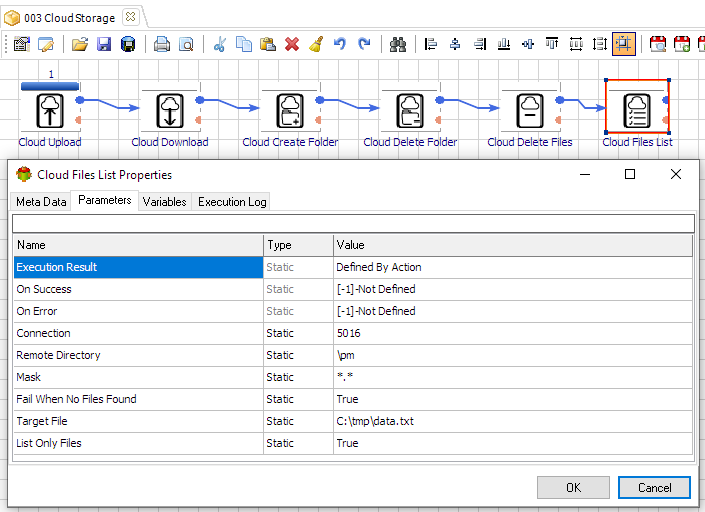
Task: Center tasks vertically using the toolbar icon
Action: tap(528, 44)
